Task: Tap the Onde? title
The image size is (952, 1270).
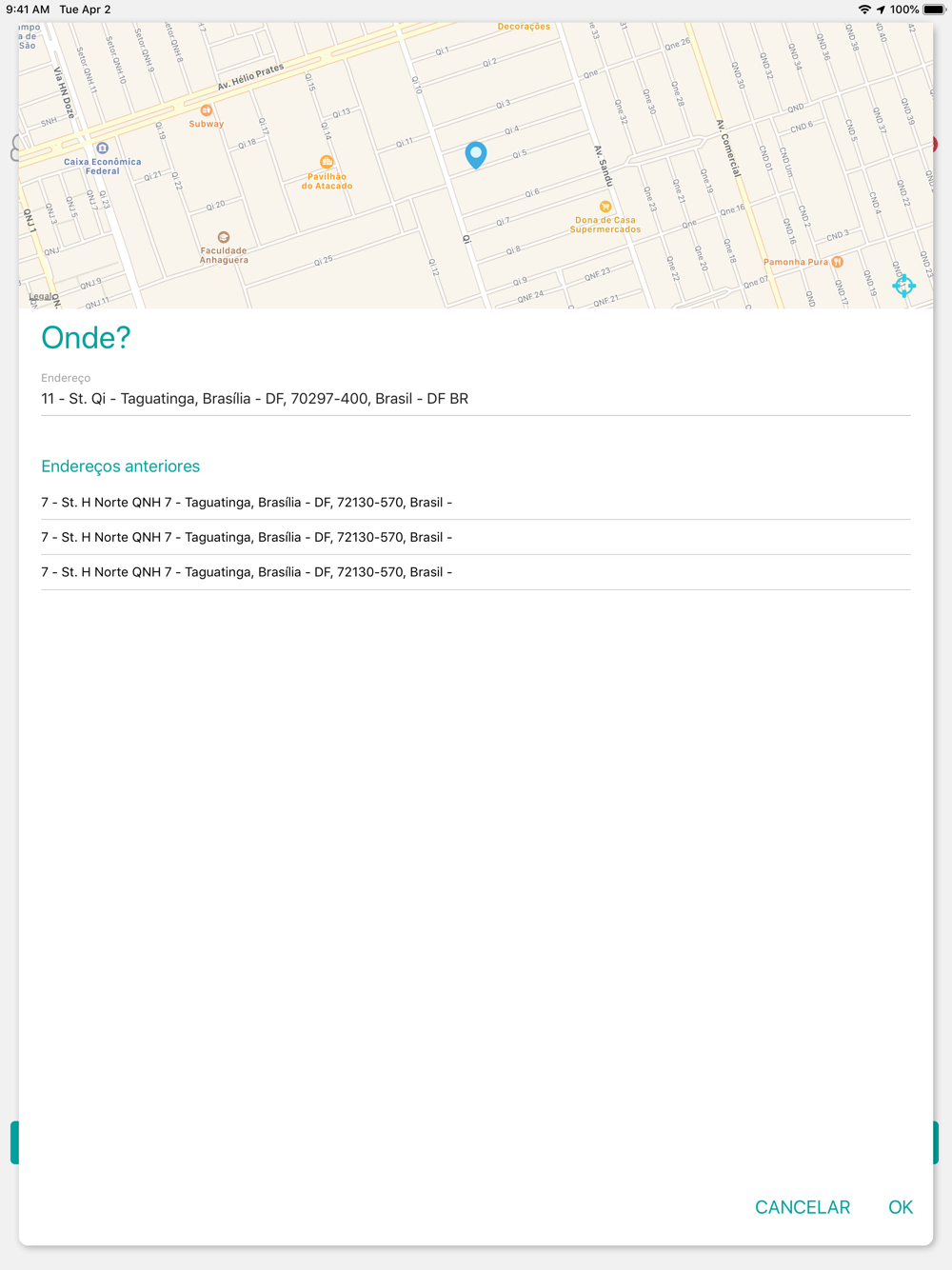Action: [x=86, y=338]
